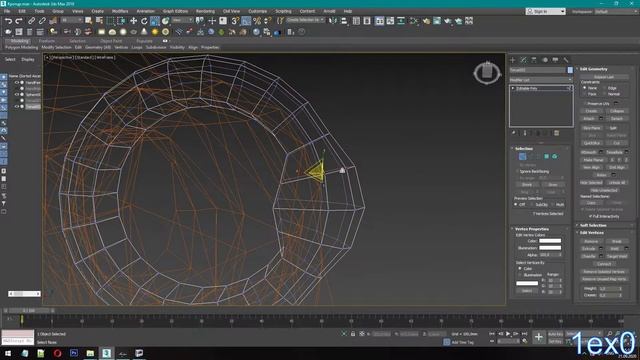The height and width of the screenshot is (360, 640).
Task: Click the Mirror tool icon
Action: point(333,20)
